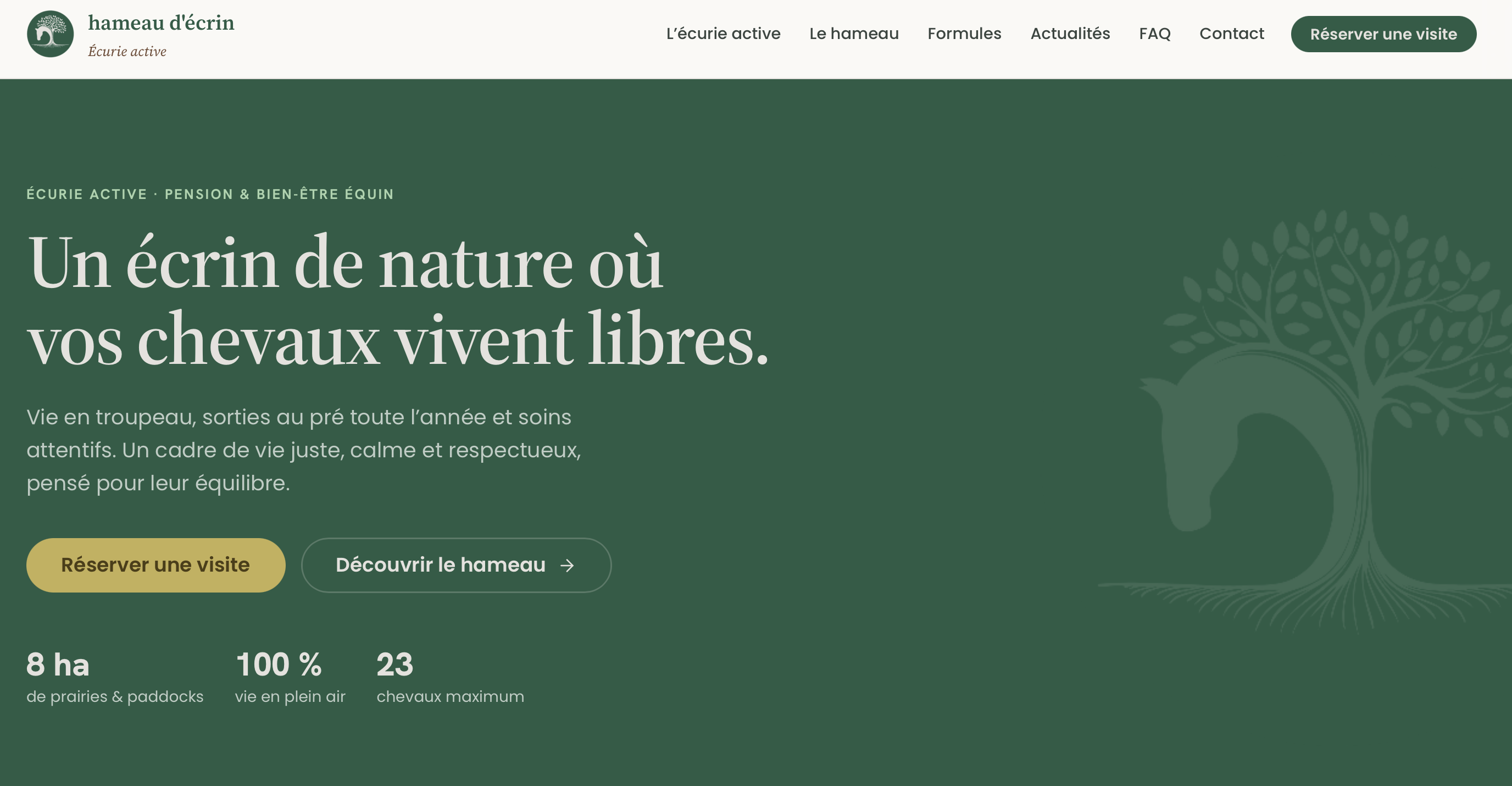Go to Le hameau page

coord(854,34)
